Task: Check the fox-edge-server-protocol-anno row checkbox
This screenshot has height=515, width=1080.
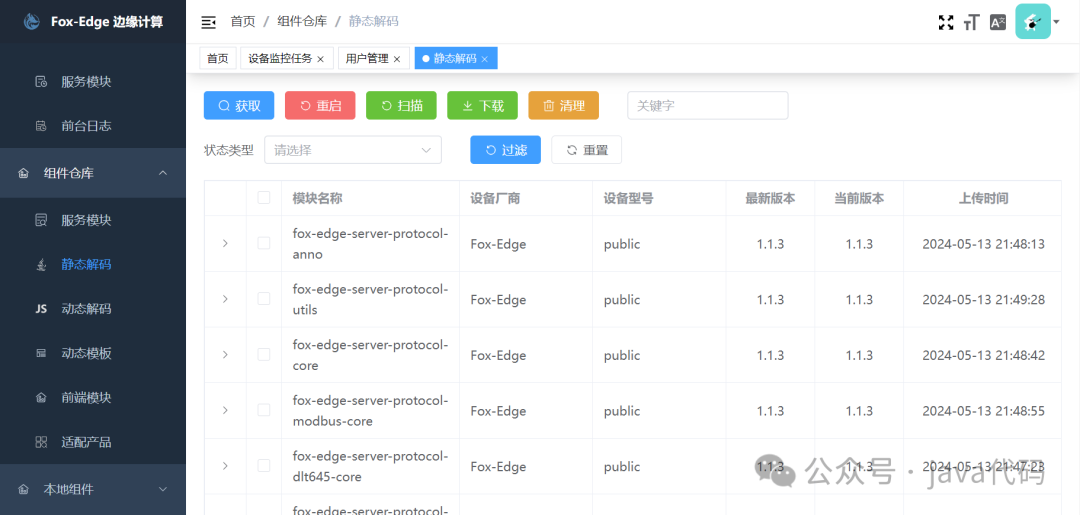Action: (264, 243)
